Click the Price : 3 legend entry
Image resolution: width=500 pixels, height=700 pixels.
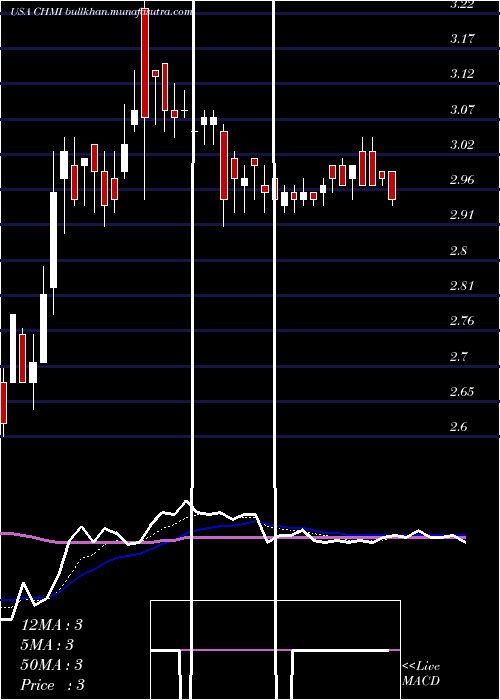(53, 685)
